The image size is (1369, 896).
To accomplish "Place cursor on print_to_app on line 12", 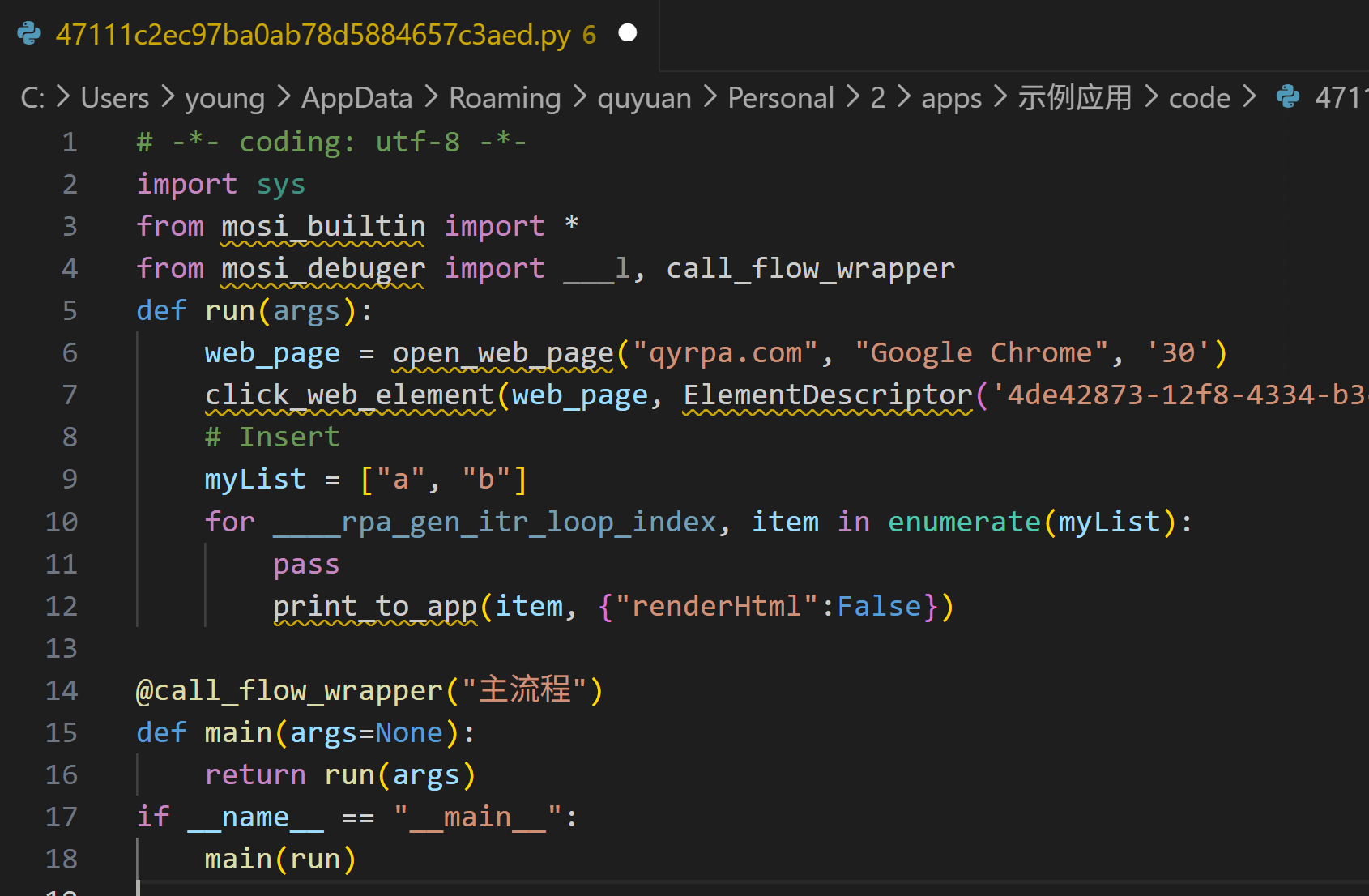I will coord(375,606).
